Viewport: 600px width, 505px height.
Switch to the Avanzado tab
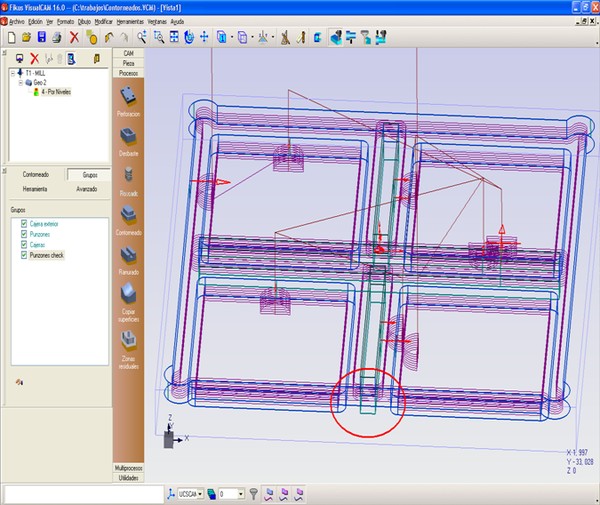point(86,188)
